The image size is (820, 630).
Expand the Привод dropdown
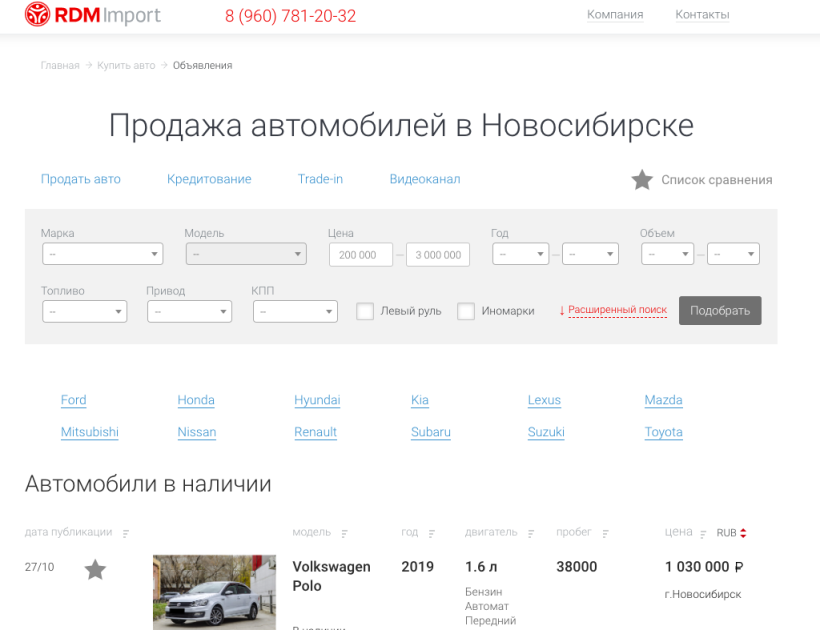[x=189, y=312]
